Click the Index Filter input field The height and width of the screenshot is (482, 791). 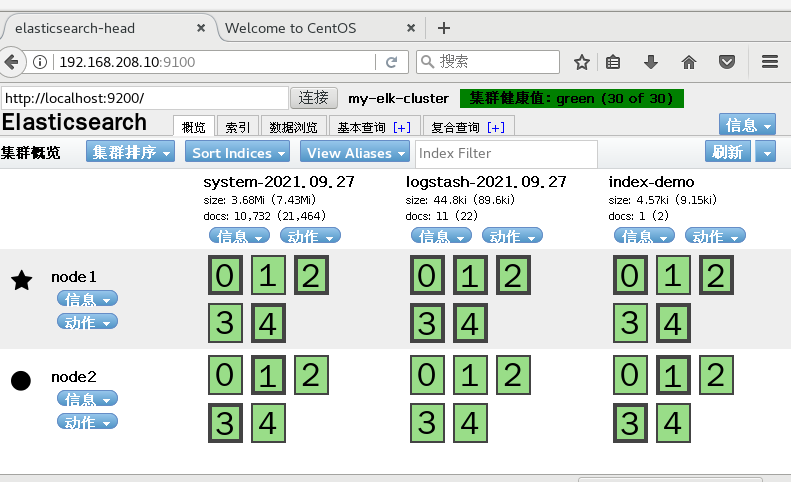point(506,153)
